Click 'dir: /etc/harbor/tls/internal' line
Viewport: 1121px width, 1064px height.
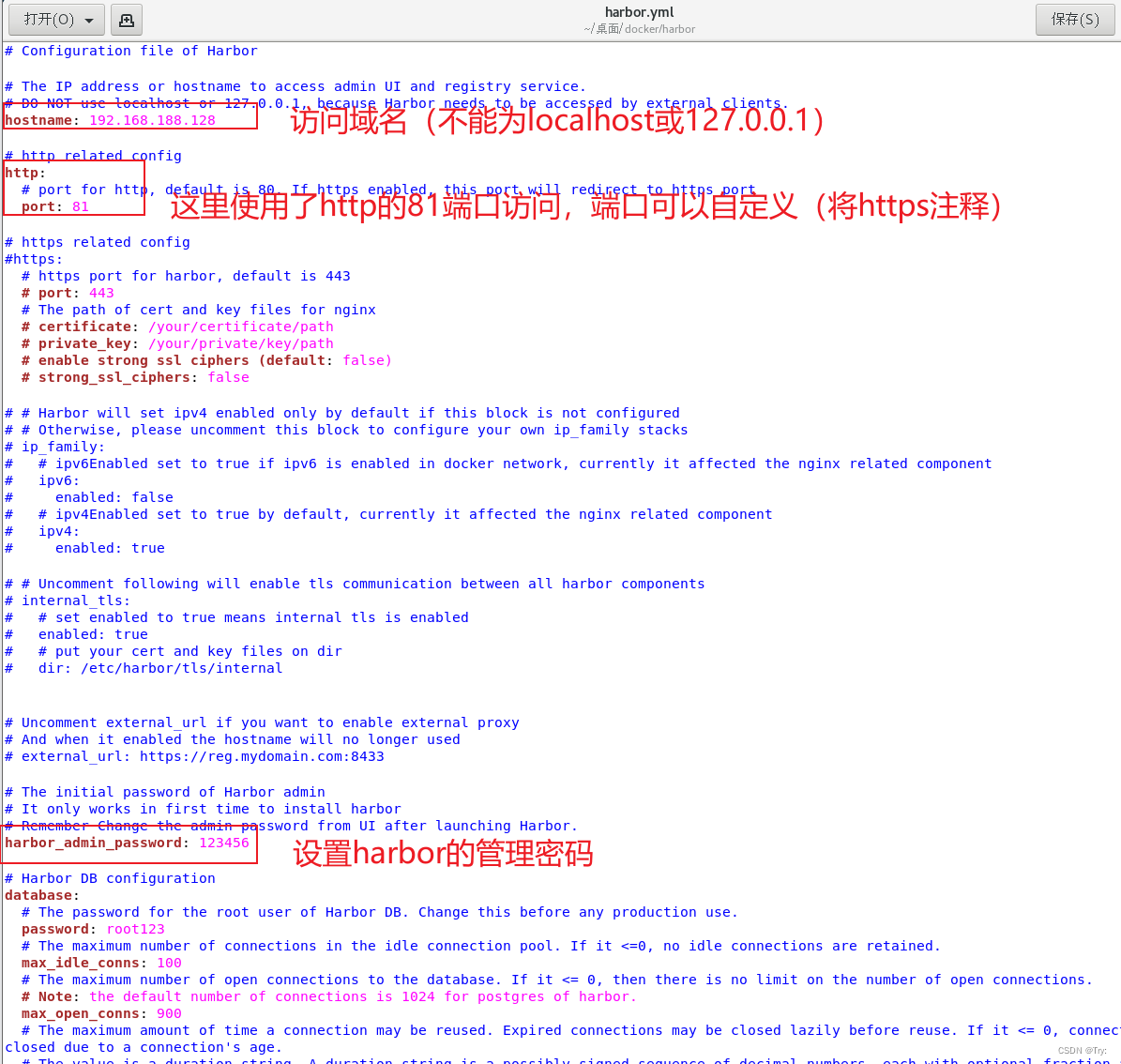coord(160,669)
